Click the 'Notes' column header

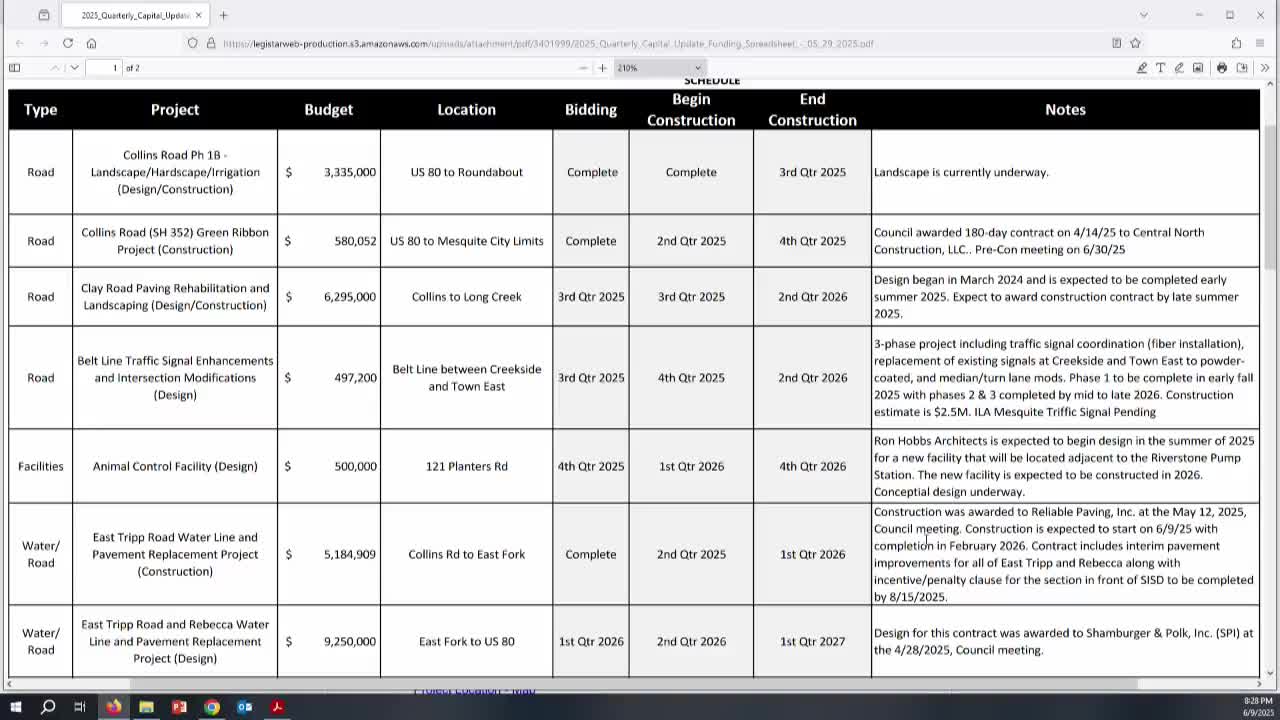point(1065,109)
